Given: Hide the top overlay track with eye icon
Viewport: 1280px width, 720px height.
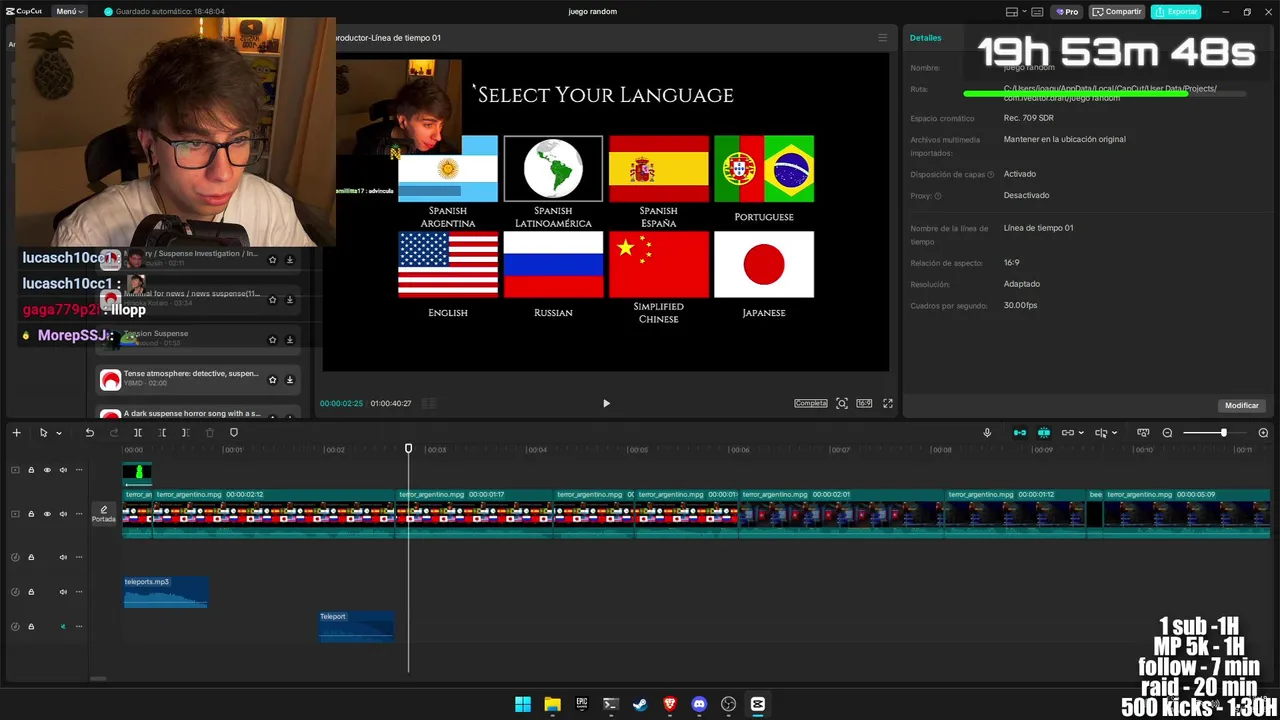Looking at the screenshot, I should click(47, 470).
